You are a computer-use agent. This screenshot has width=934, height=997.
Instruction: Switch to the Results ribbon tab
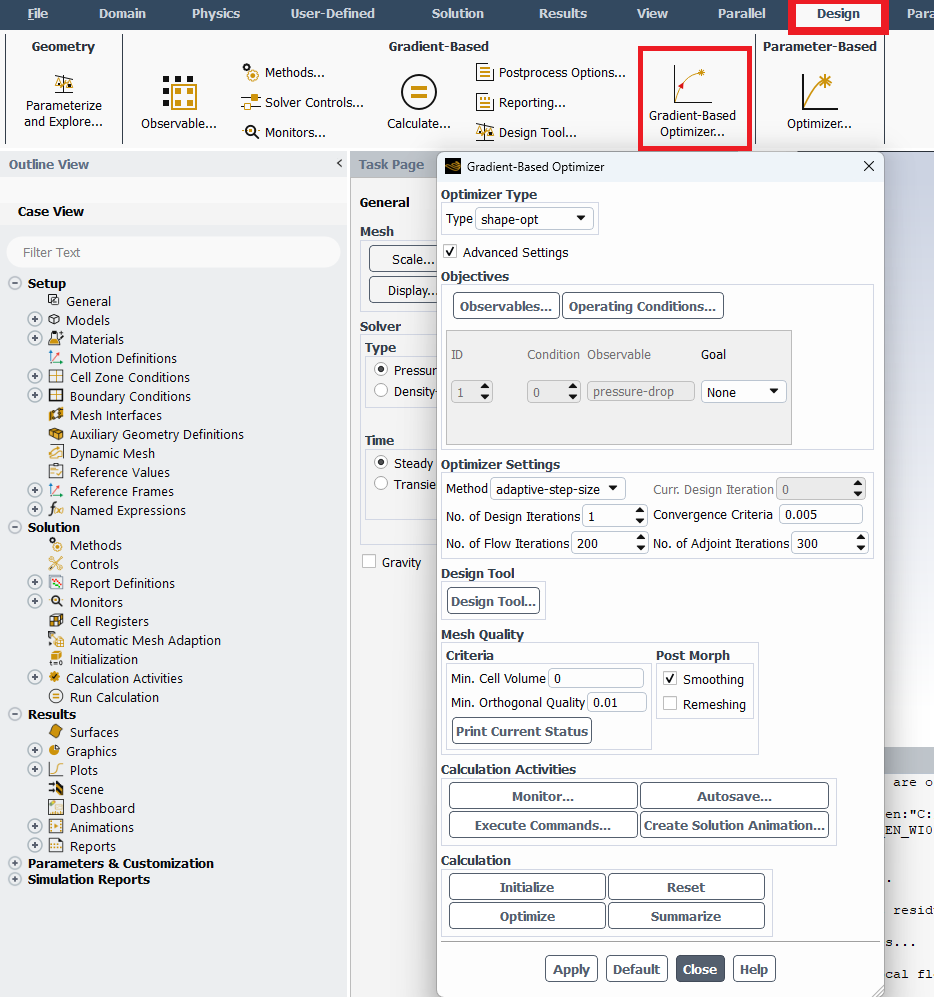tap(562, 14)
